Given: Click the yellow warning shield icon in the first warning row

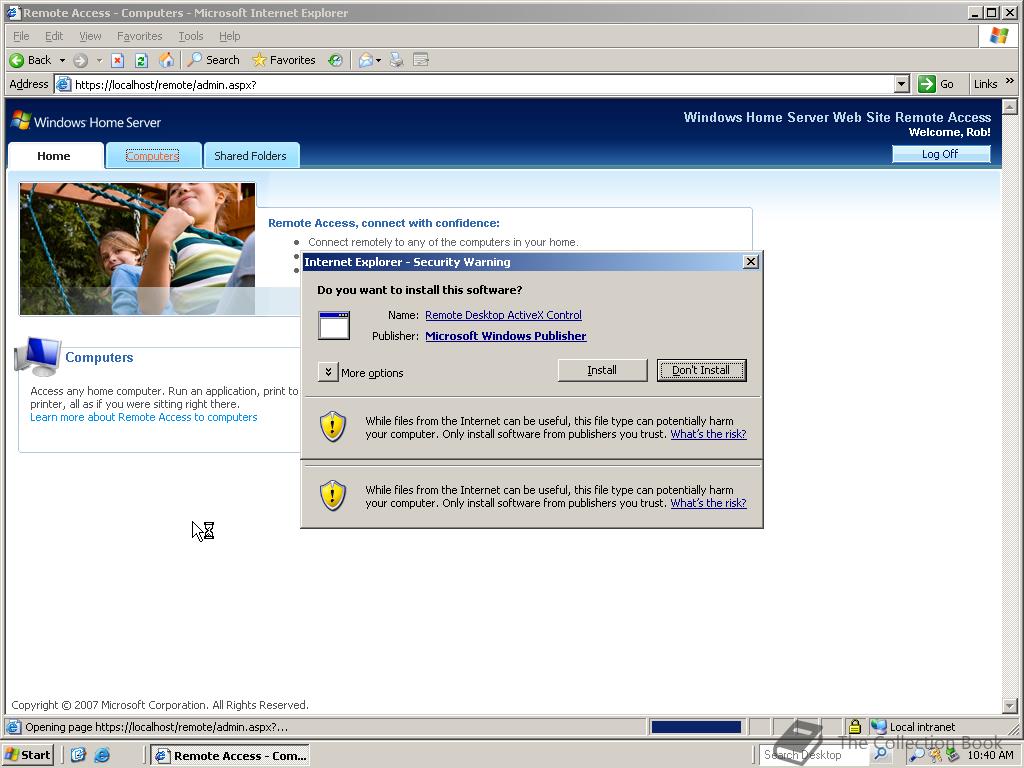Looking at the screenshot, I should (x=332, y=426).
